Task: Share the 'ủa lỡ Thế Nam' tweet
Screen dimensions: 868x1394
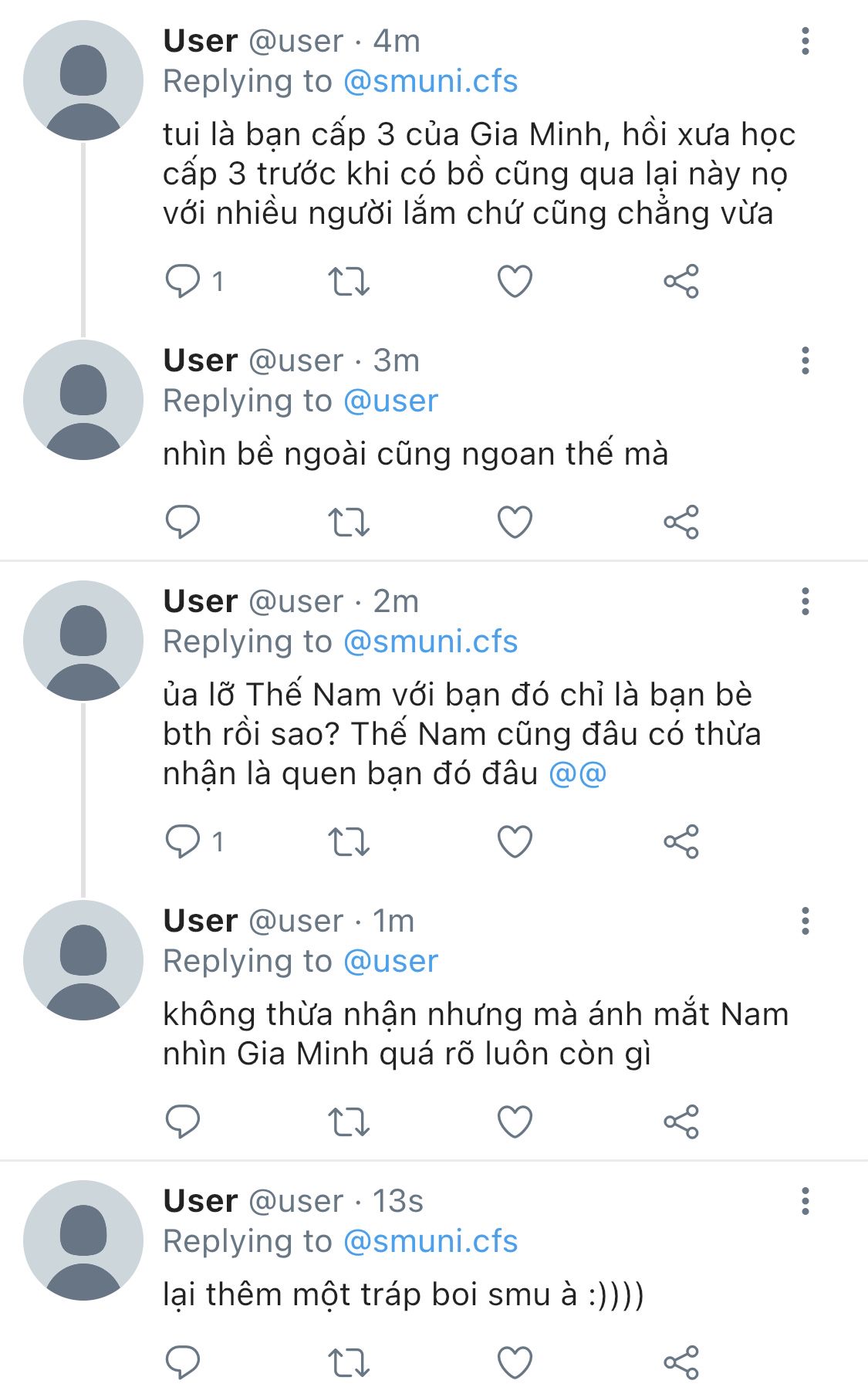Action: click(681, 841)
